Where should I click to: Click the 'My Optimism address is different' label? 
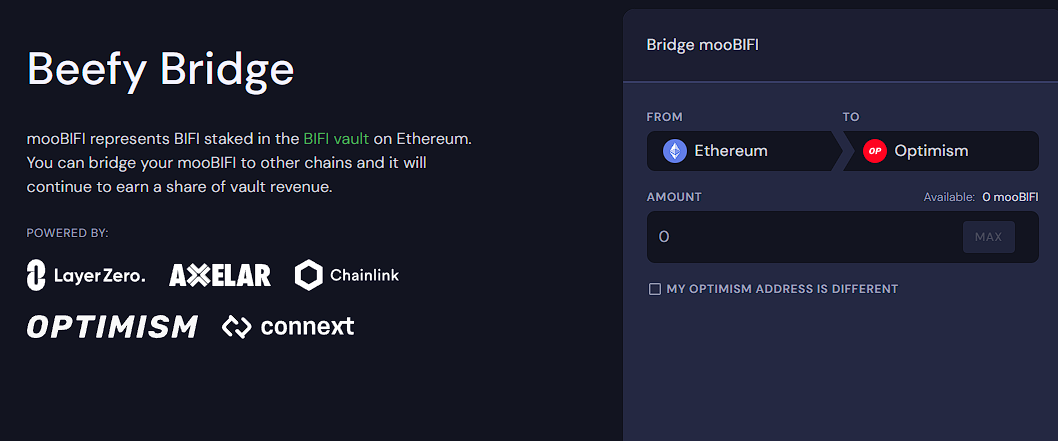click(x=782, y=289)
